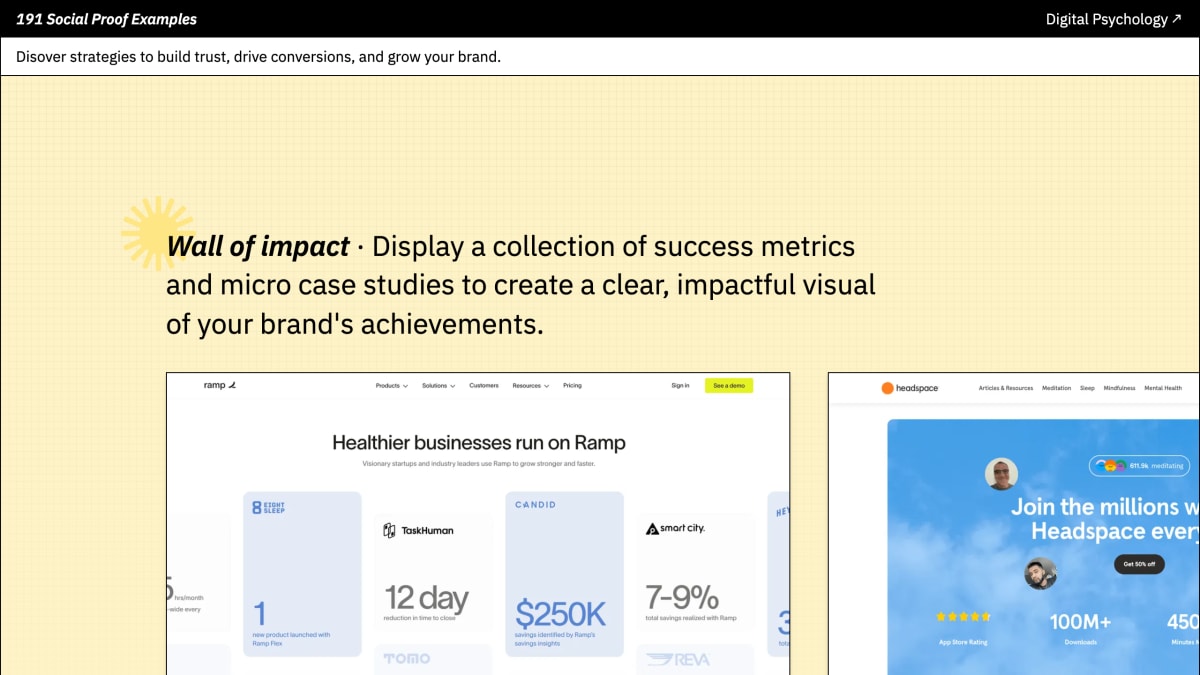Viewport: 1200px width, 675px height.
Task: Click the CANDID logo on the blue card
Action: (535, 505)
